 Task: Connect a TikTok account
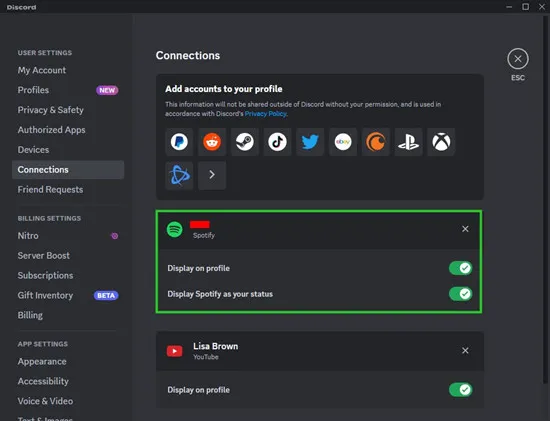[277, 142]
